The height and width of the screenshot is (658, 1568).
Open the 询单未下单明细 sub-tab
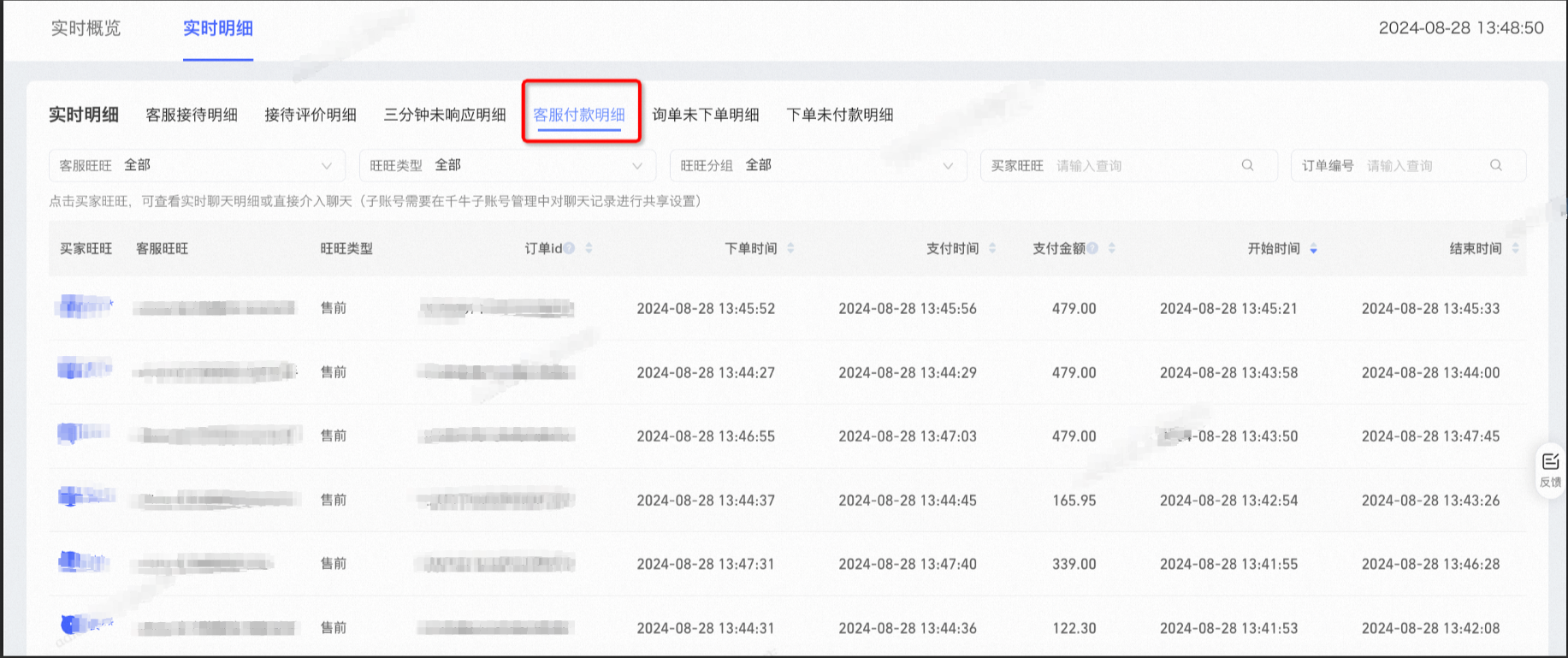(x=706, y=115)
